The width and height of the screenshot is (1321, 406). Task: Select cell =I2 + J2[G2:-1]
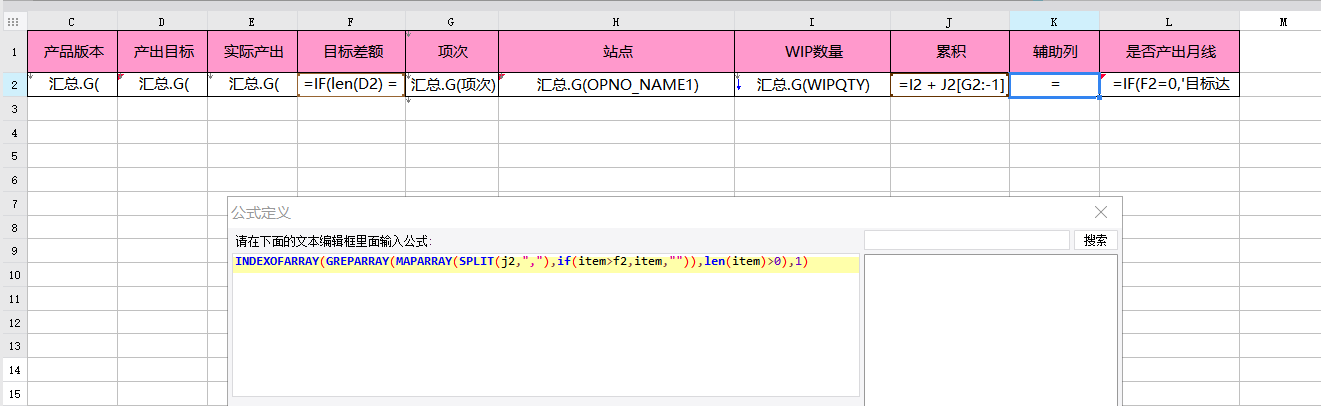tap(950, 85)
